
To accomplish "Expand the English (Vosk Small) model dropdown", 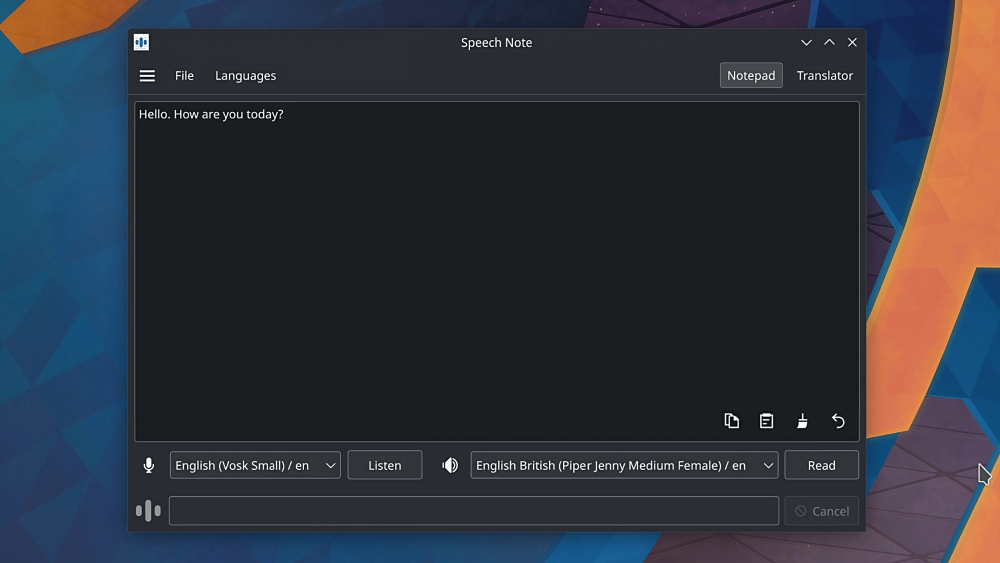I will pyautogui.click(x=255, y=465).
